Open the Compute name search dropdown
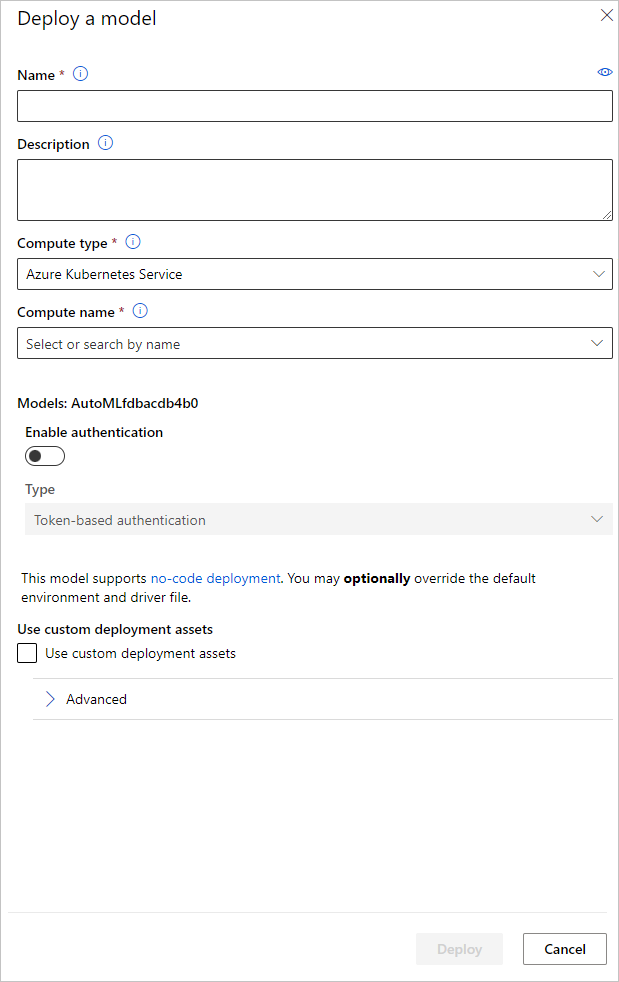 314,343
